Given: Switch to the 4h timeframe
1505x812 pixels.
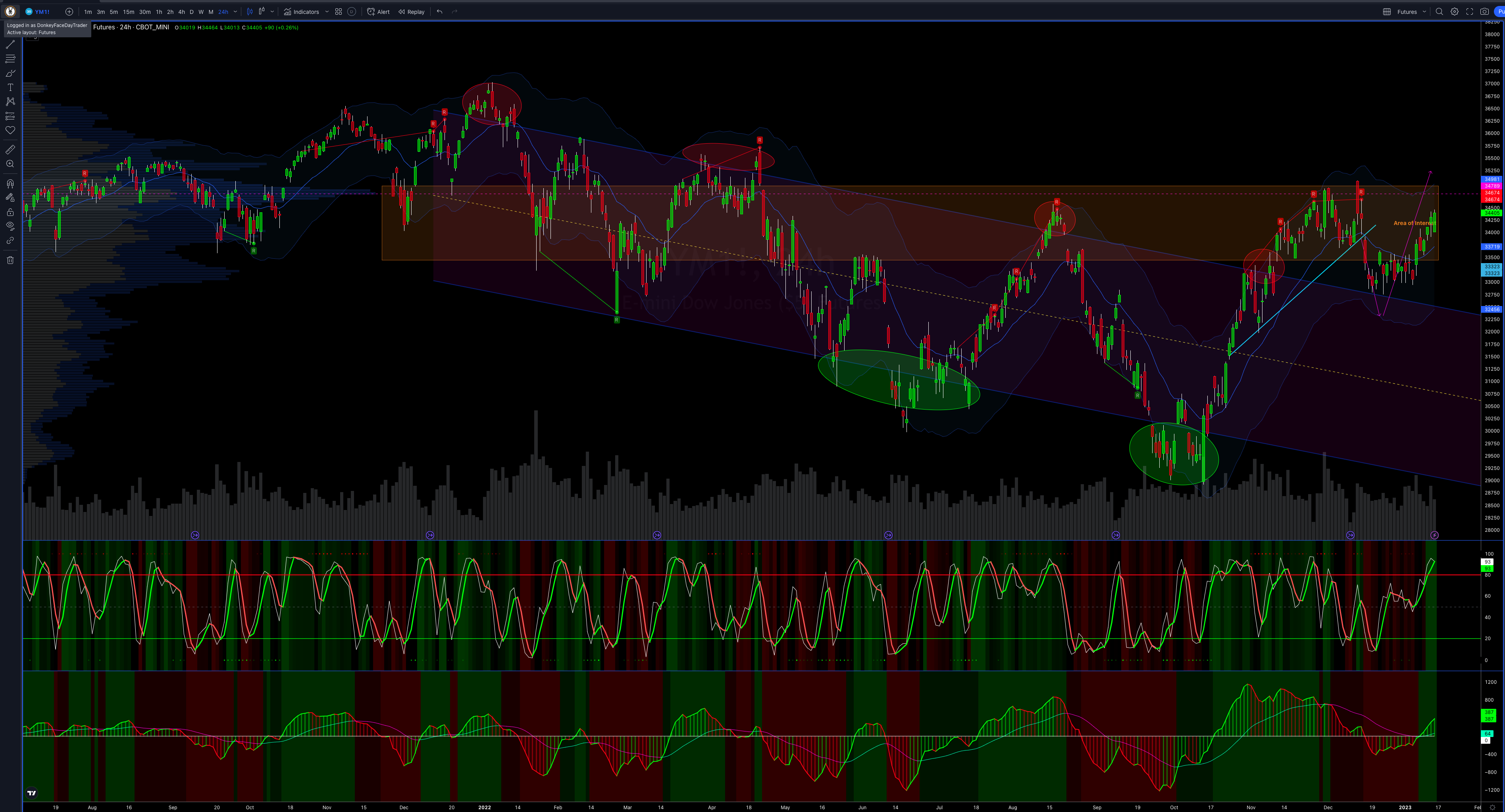Looking at the screenshot, I should (x=181, y=12).
